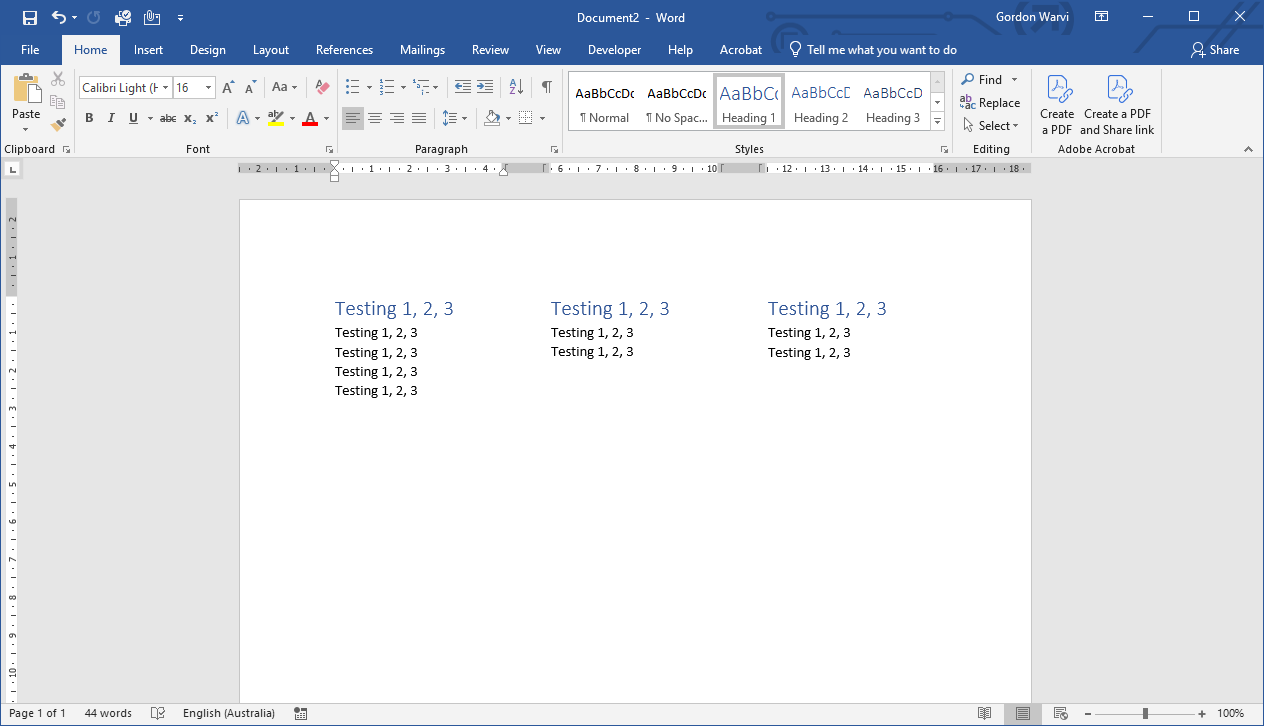Viewport: 1264px width, 726px height.
Task: Click the Format Painter brush icon
Action: pyautogui.click(x=58, y=125)
